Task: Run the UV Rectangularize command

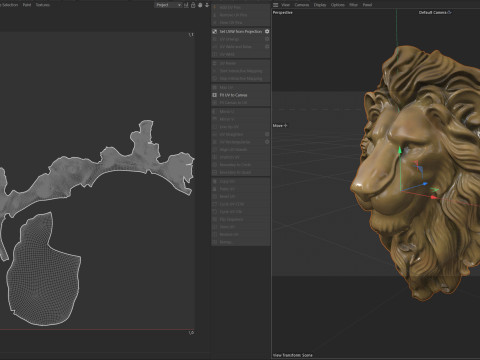Action: [x=235, y=142]
